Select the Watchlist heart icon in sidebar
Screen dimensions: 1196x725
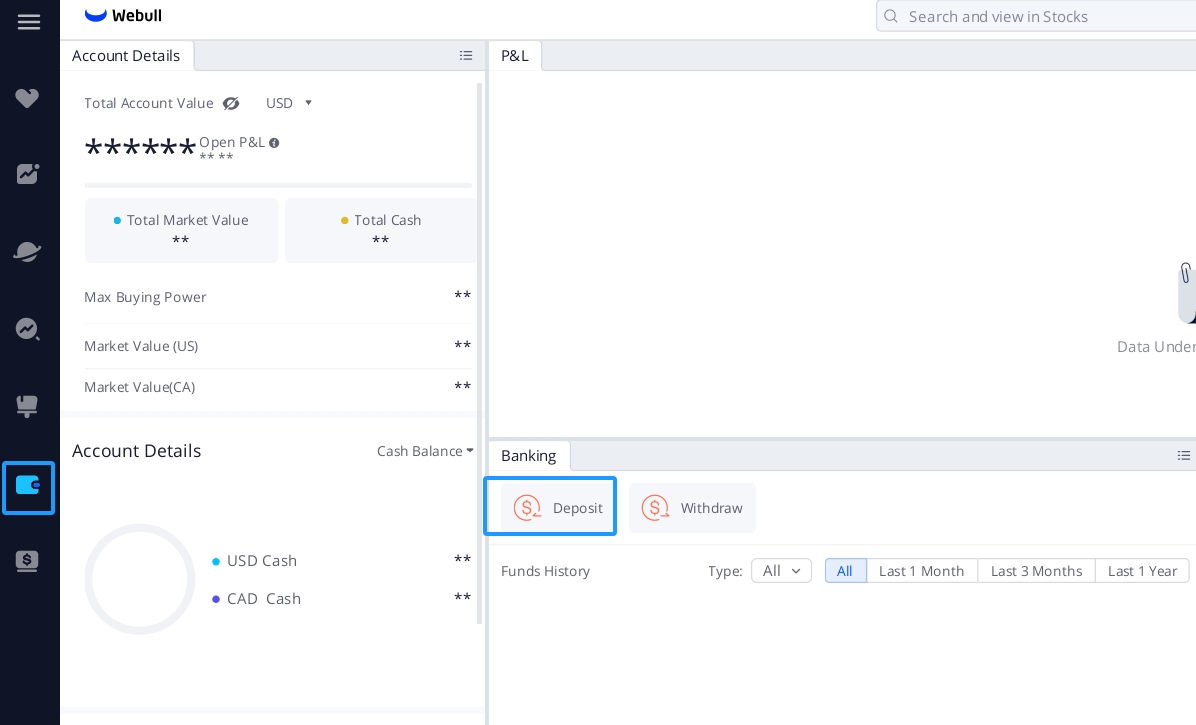click(x=28, y=98)
